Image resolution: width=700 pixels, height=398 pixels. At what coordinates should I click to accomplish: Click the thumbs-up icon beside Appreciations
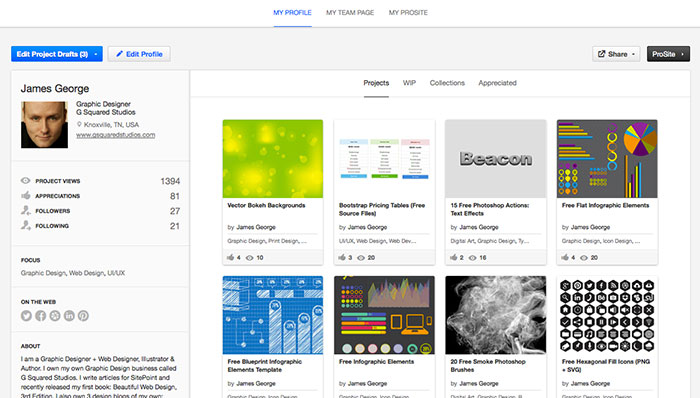[x=25, y=195]
